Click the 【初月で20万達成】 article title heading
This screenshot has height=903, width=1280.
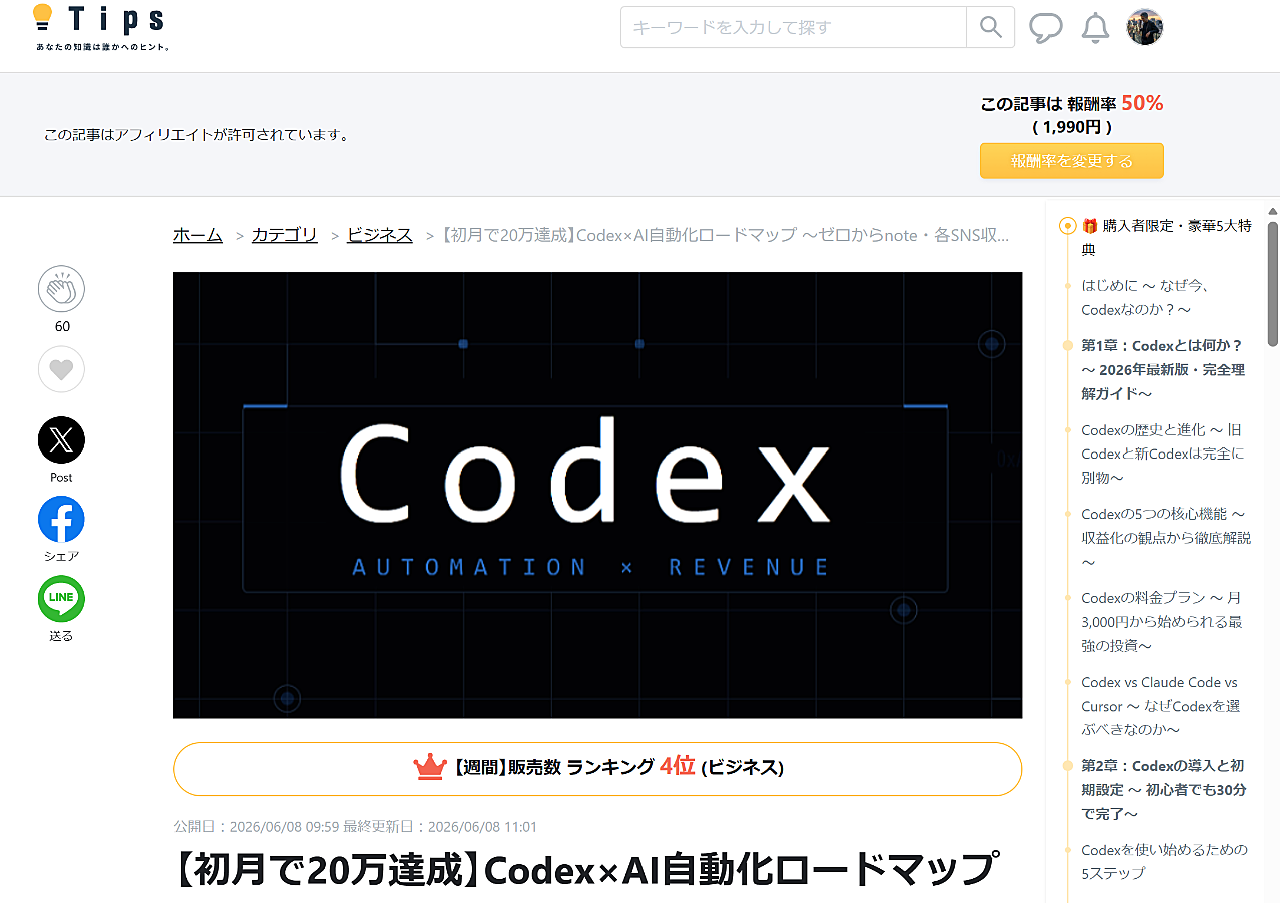coord(587,870)
